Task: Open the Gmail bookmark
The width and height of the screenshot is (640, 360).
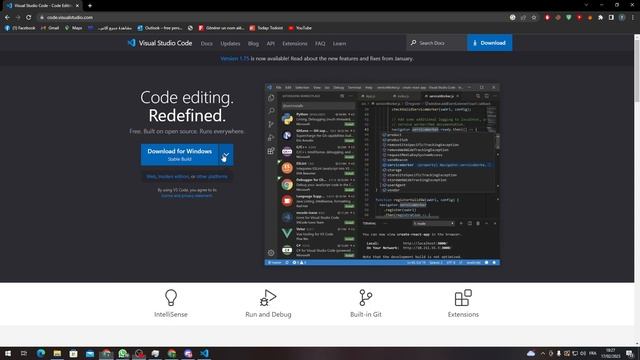Action: coord(50,28)
